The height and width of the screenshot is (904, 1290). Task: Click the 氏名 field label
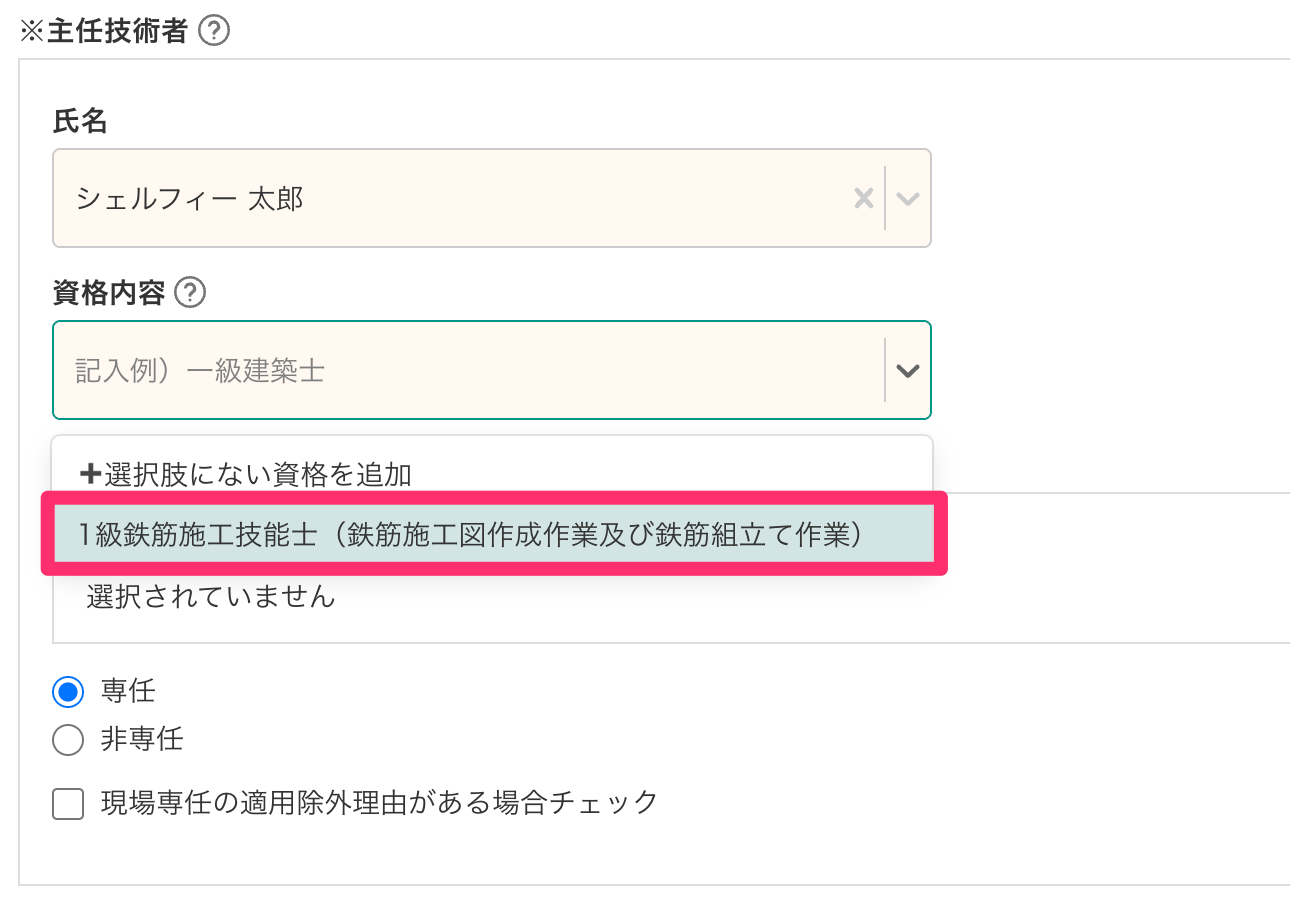pyautogui.click(x=80, y=122)
